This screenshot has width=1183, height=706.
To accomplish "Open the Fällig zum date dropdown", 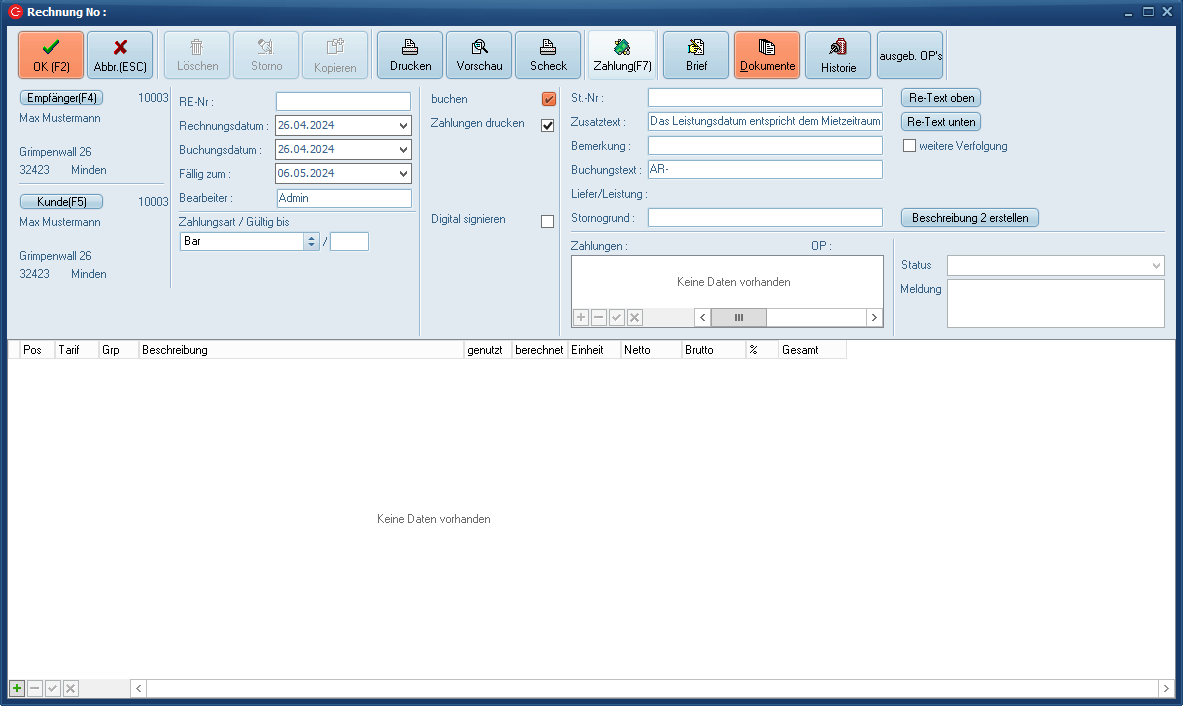I will [403, 174].
